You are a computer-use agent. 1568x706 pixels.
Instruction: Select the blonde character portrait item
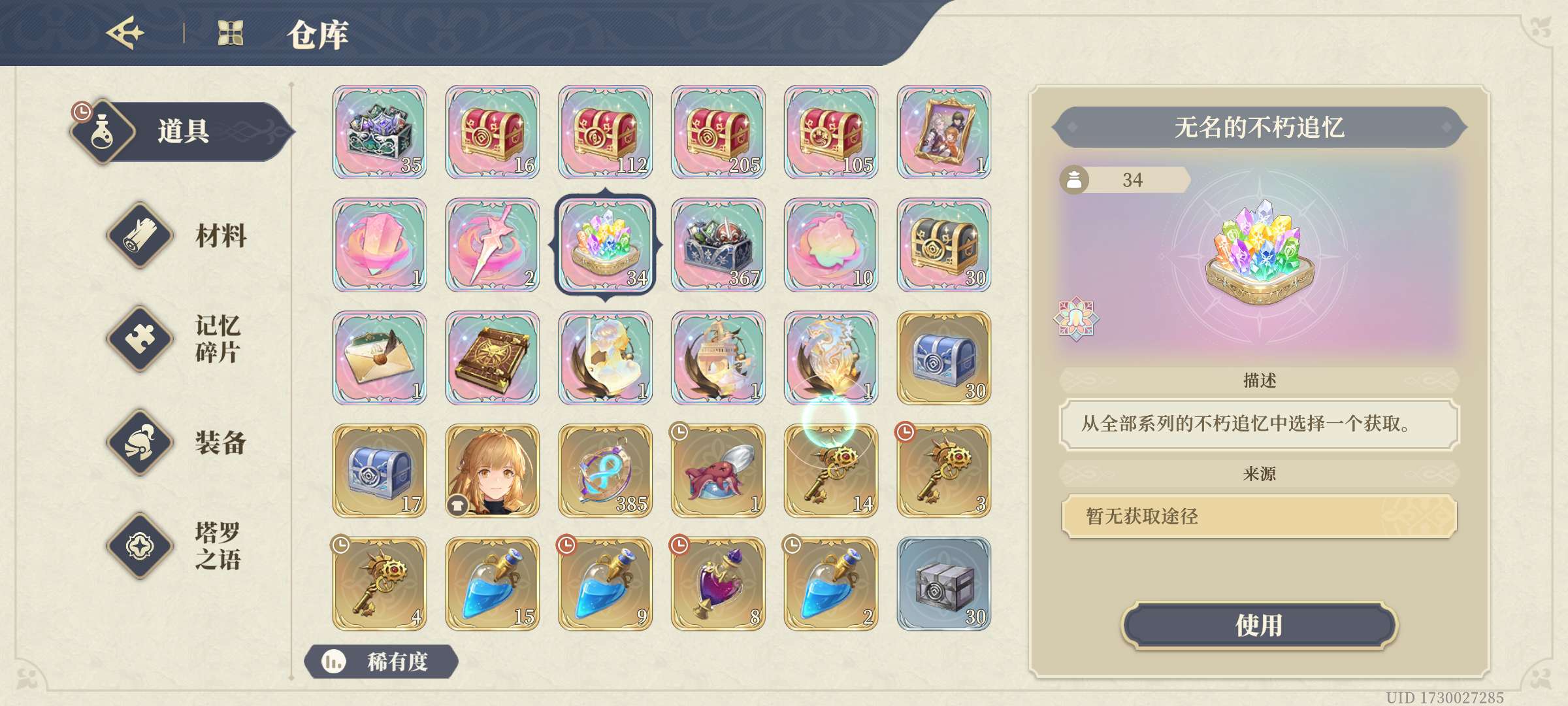(x=492, y=471)
